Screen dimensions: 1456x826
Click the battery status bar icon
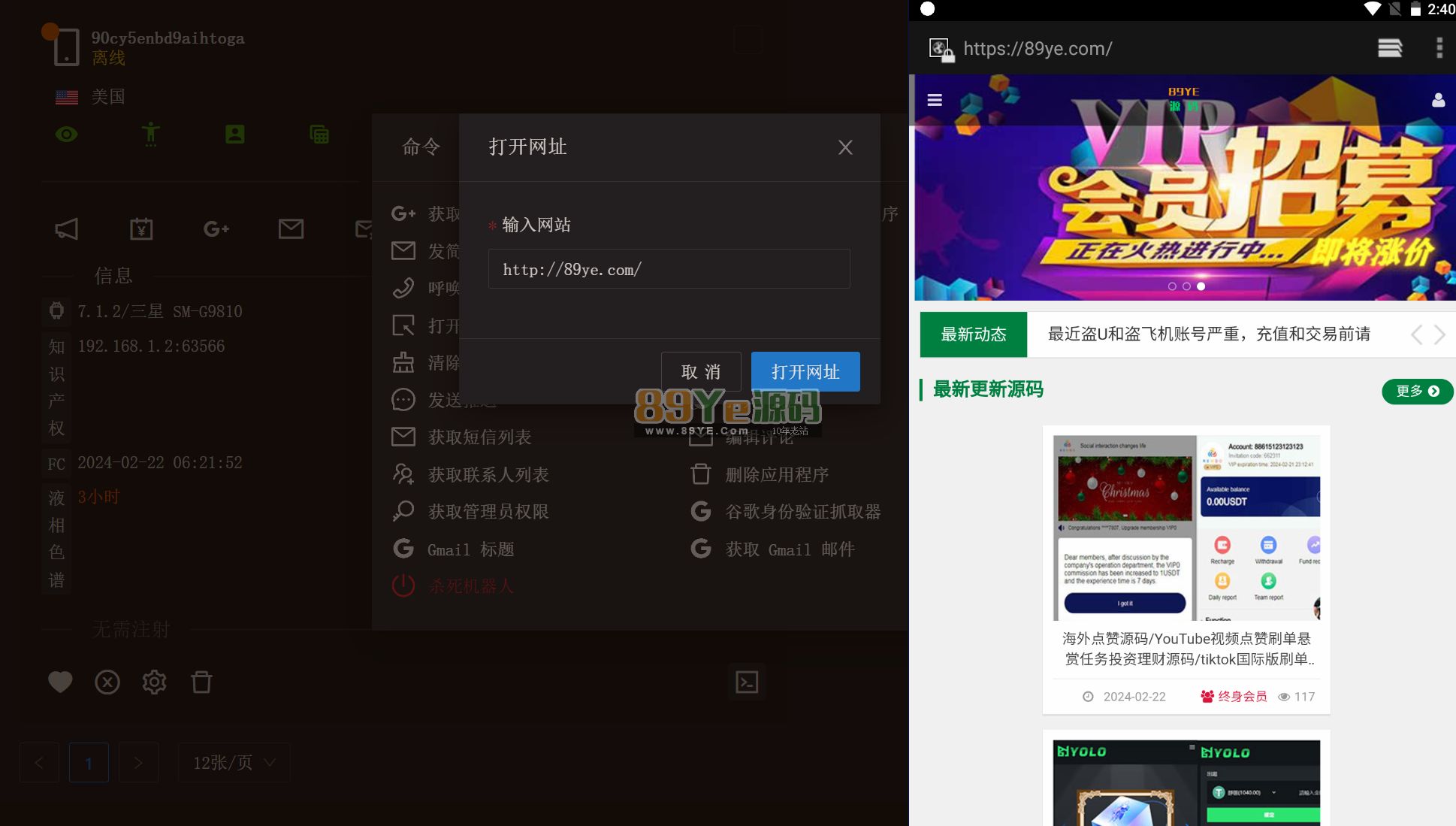1415,9
